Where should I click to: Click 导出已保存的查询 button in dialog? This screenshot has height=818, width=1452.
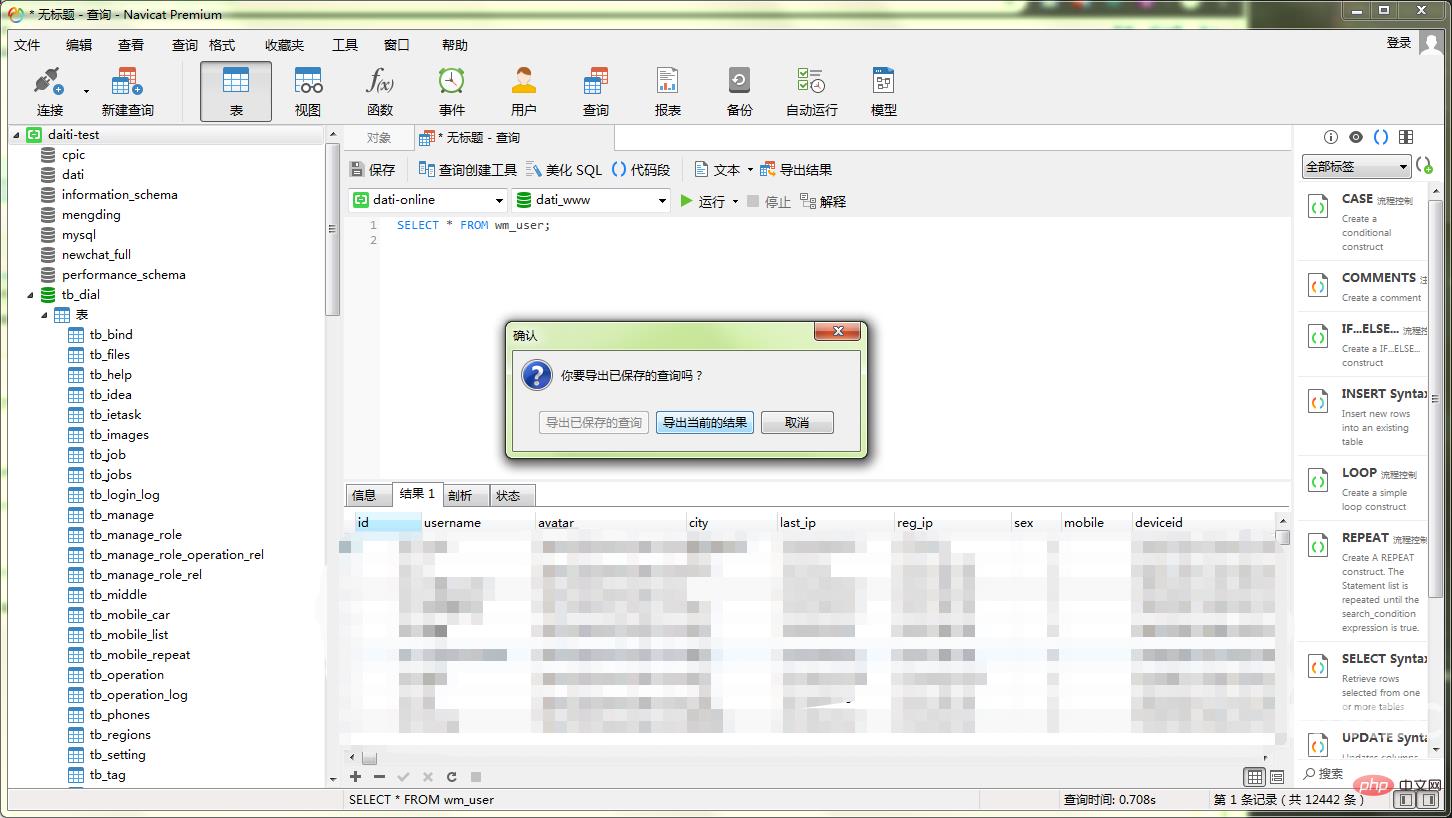pos(594,422)
